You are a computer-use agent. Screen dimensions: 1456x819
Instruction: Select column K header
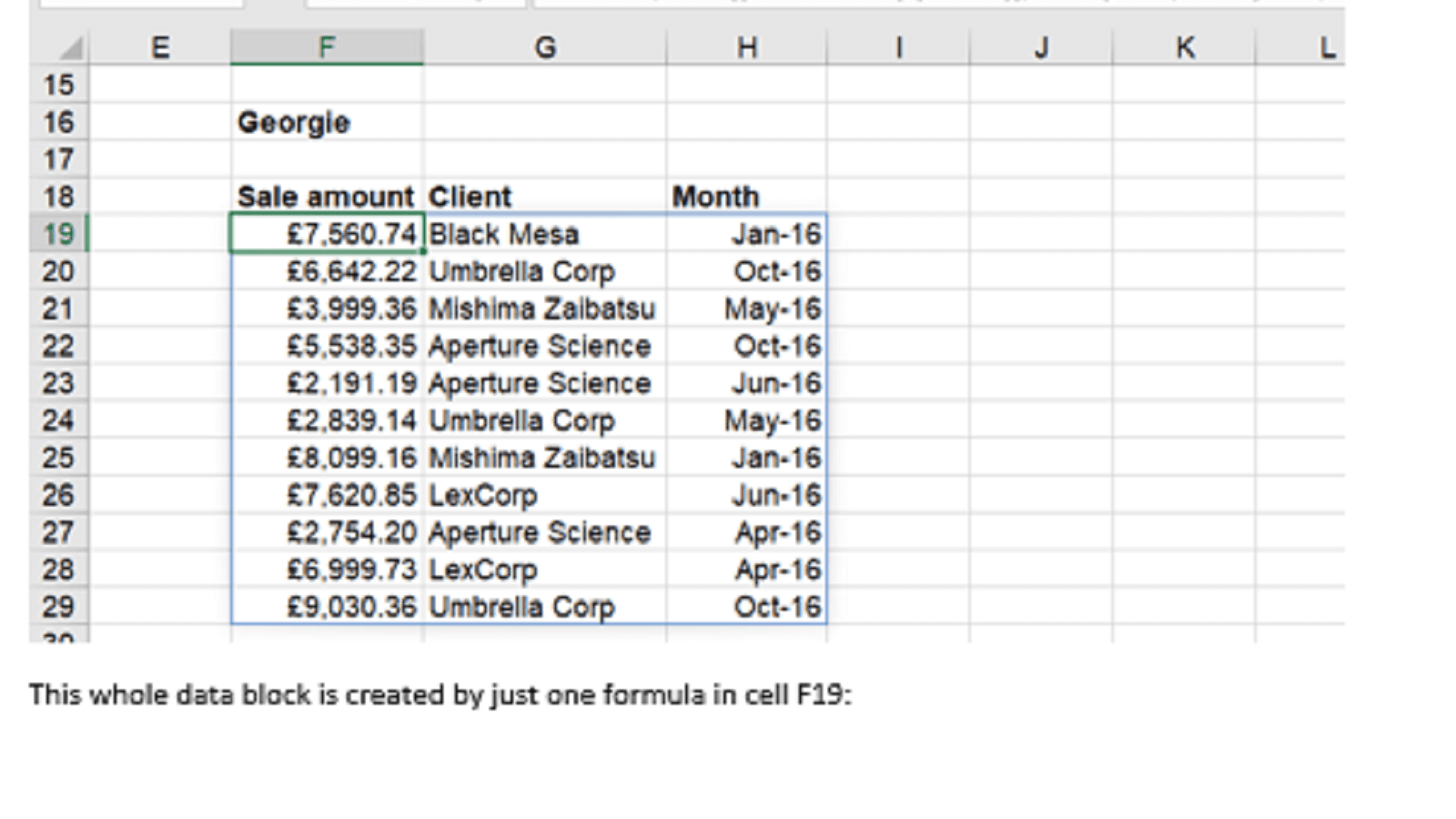point(1184,47)
